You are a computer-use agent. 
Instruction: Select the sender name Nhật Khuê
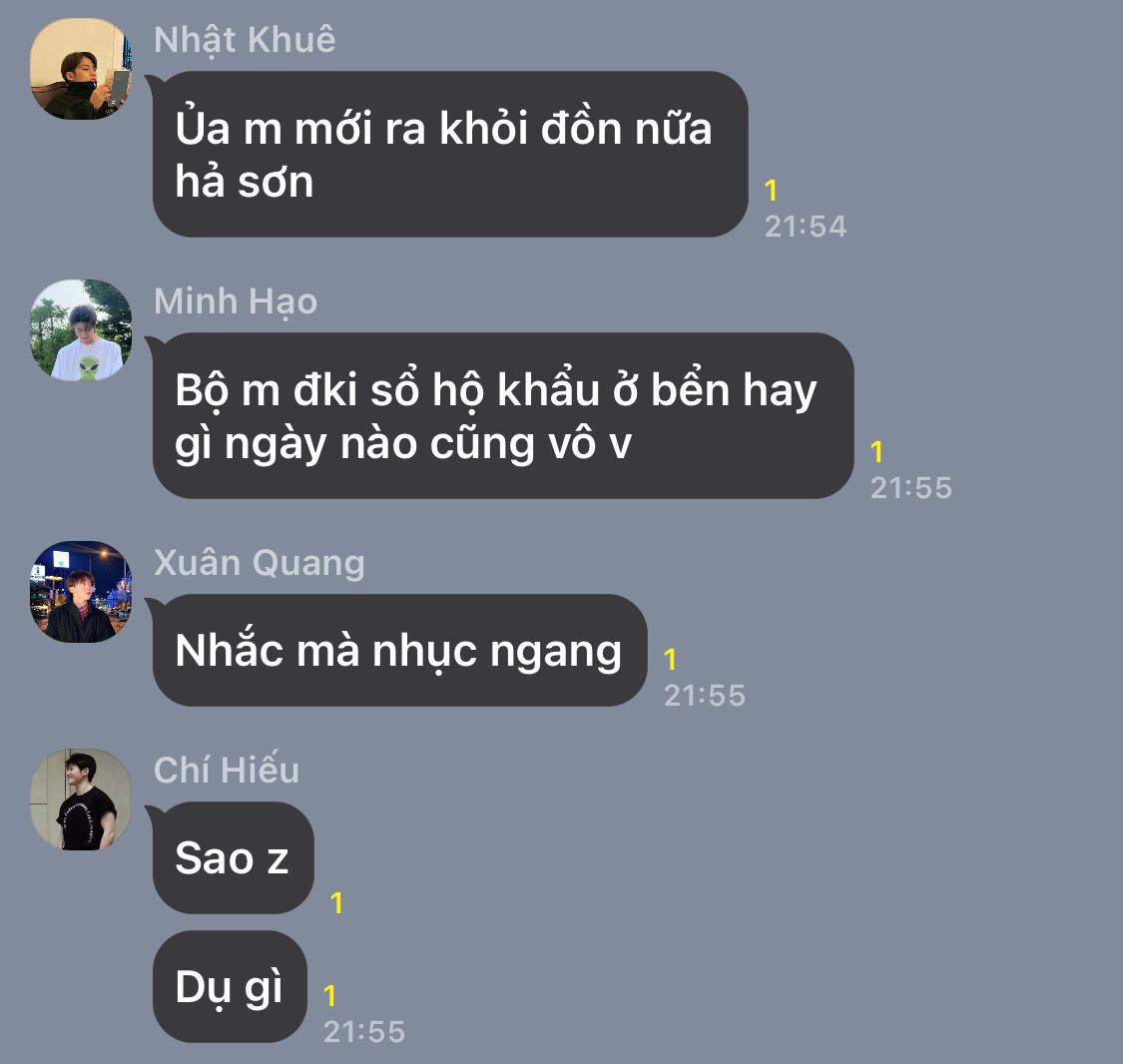coord(245,39)
